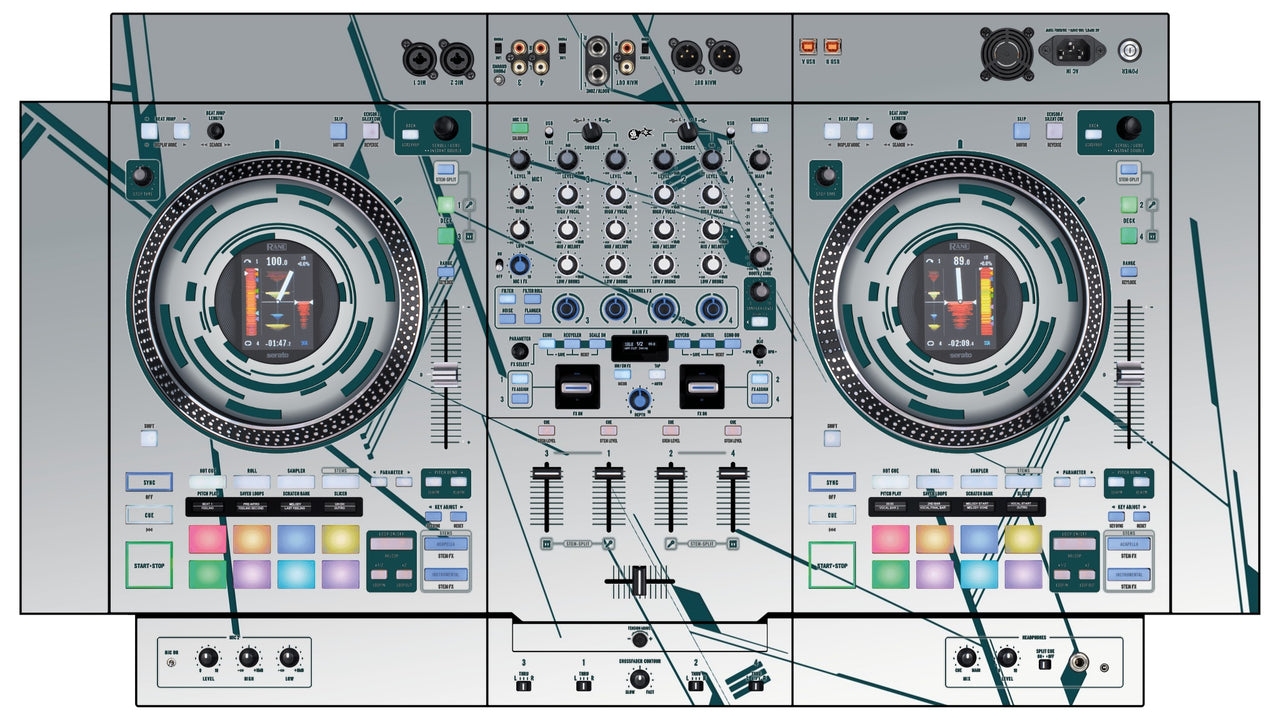Move the left deck pitch fader
Image resolution: width=1280 pixels, height=722 pixels.
(x=446, y=374)
